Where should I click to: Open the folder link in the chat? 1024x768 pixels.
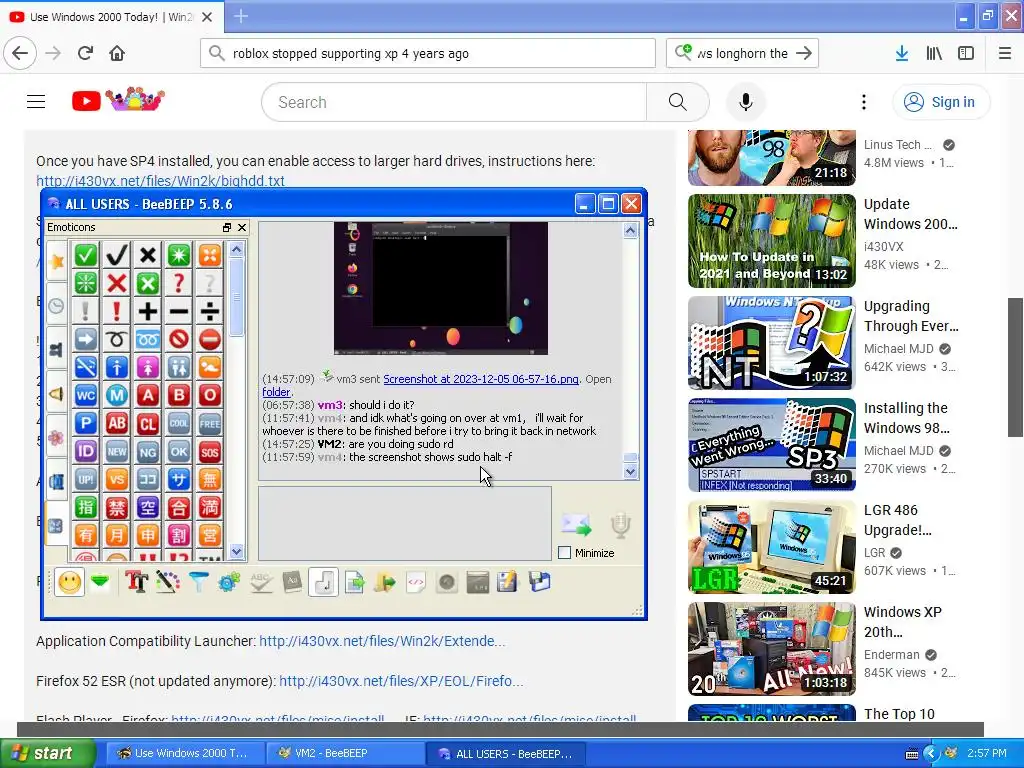click(x=276, y=392)
